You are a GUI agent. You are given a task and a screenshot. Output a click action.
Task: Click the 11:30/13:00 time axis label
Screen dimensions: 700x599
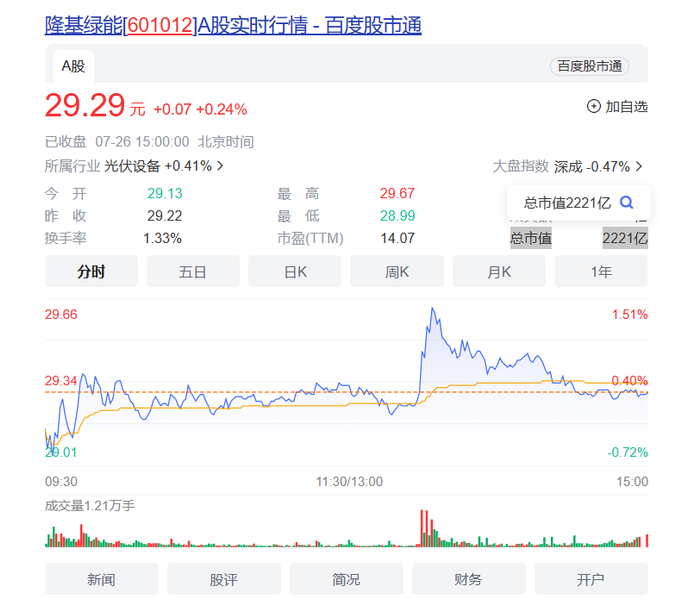350,482
